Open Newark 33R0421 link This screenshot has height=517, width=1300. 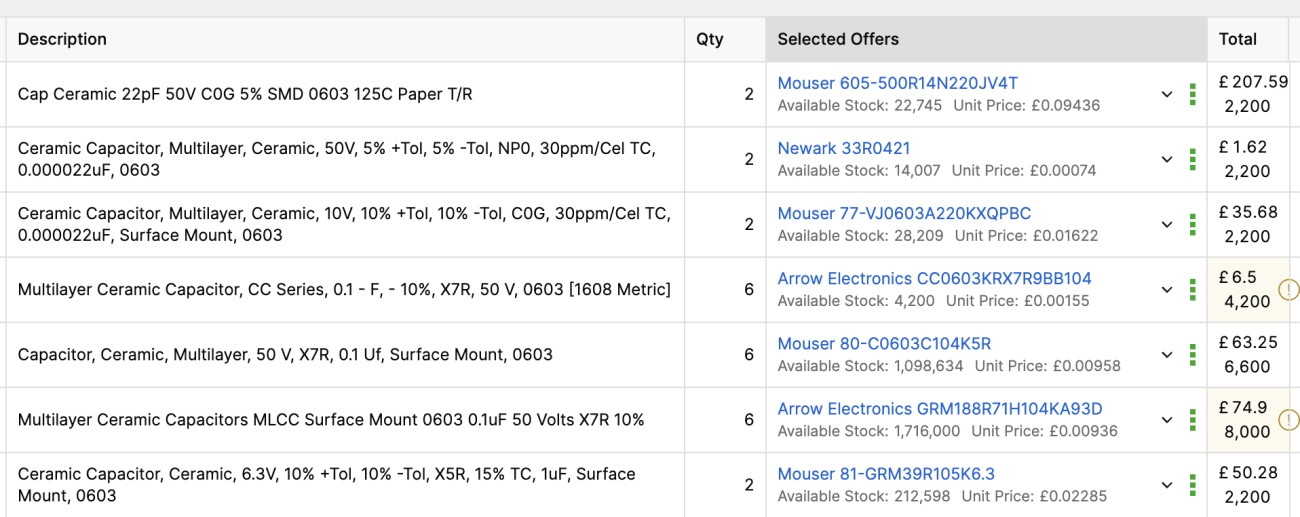coord(844,148)
